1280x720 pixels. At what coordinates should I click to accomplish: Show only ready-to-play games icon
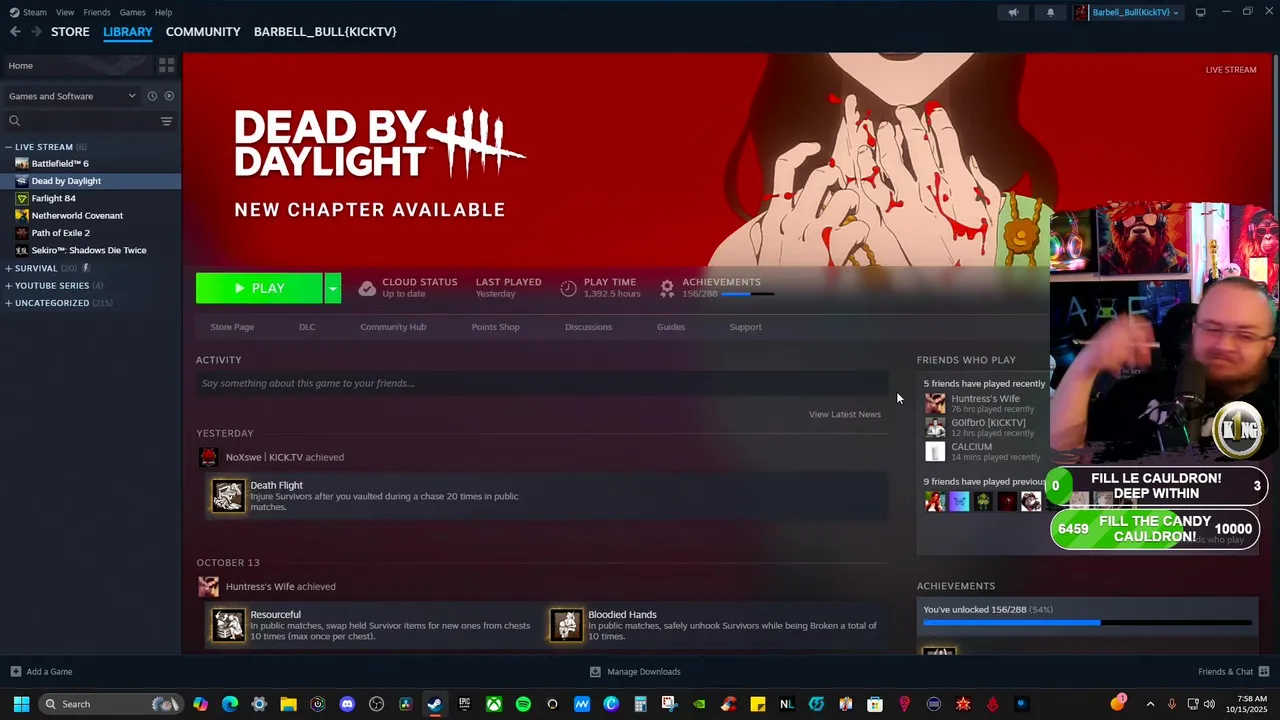pyautogui.click(x=169, y=96)
